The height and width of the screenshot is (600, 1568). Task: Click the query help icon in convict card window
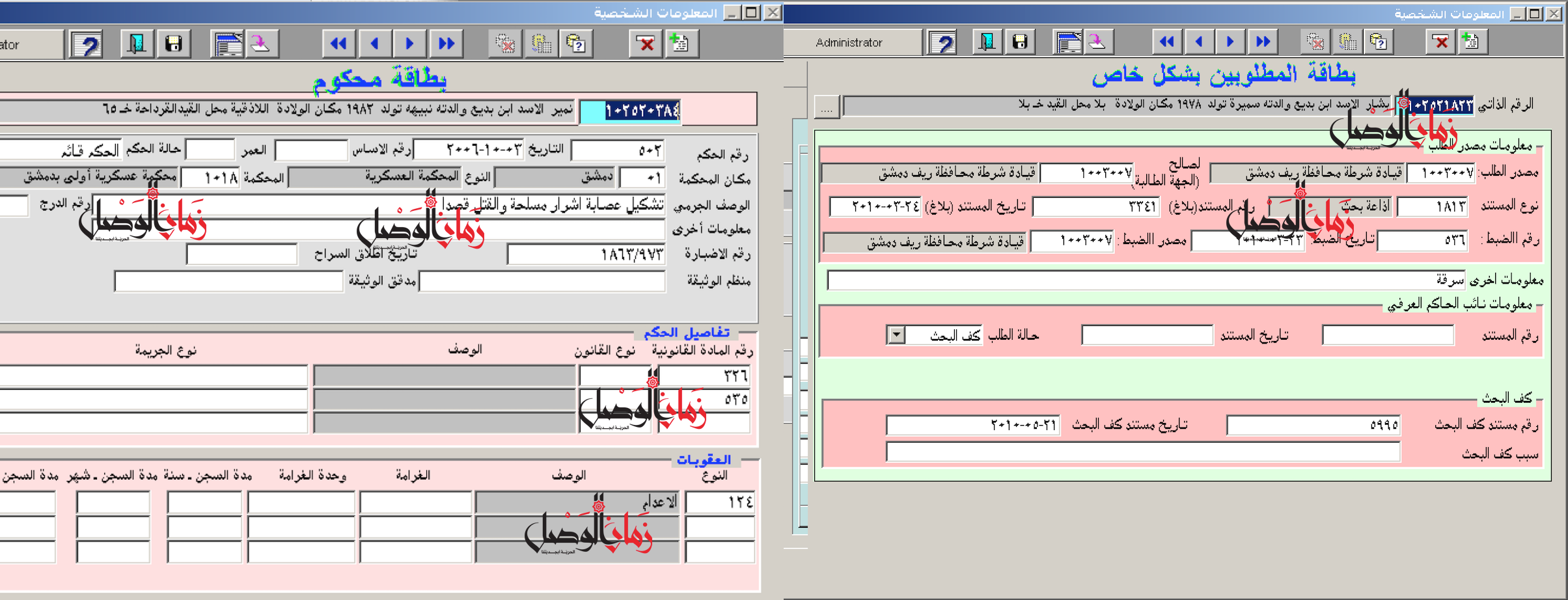click(x=576, y=44)
